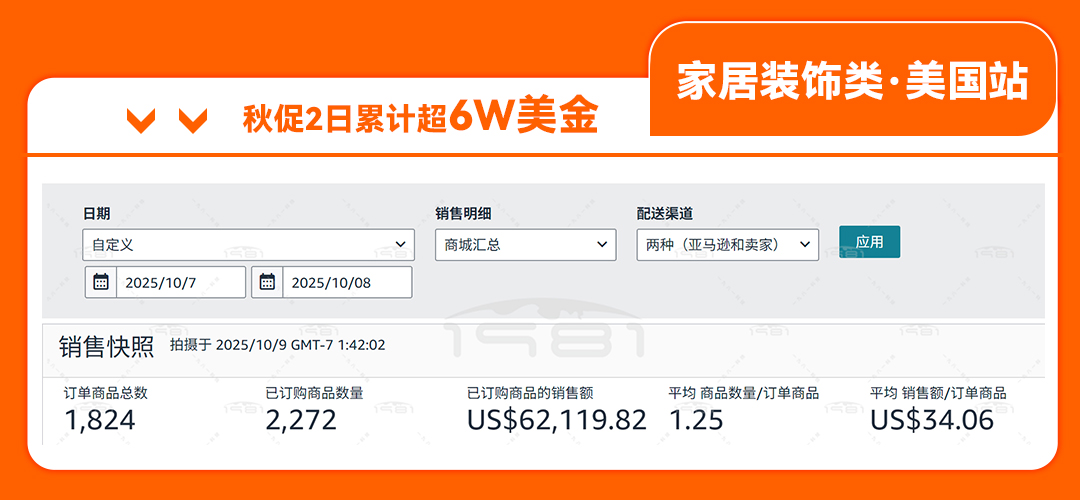Click the 1981 watermark logo in center
1080x500 pixels.
543,334
